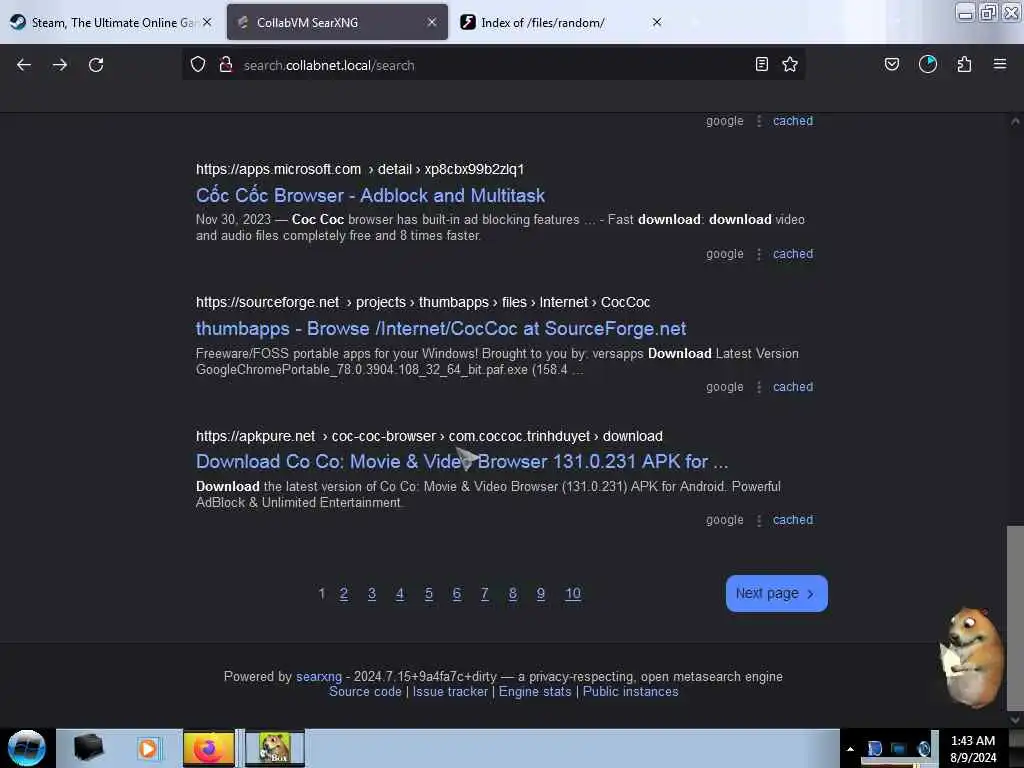This screenshot has width=1024, height=768.
Task: Go to results page 2
Action: [x=344, y=594]
